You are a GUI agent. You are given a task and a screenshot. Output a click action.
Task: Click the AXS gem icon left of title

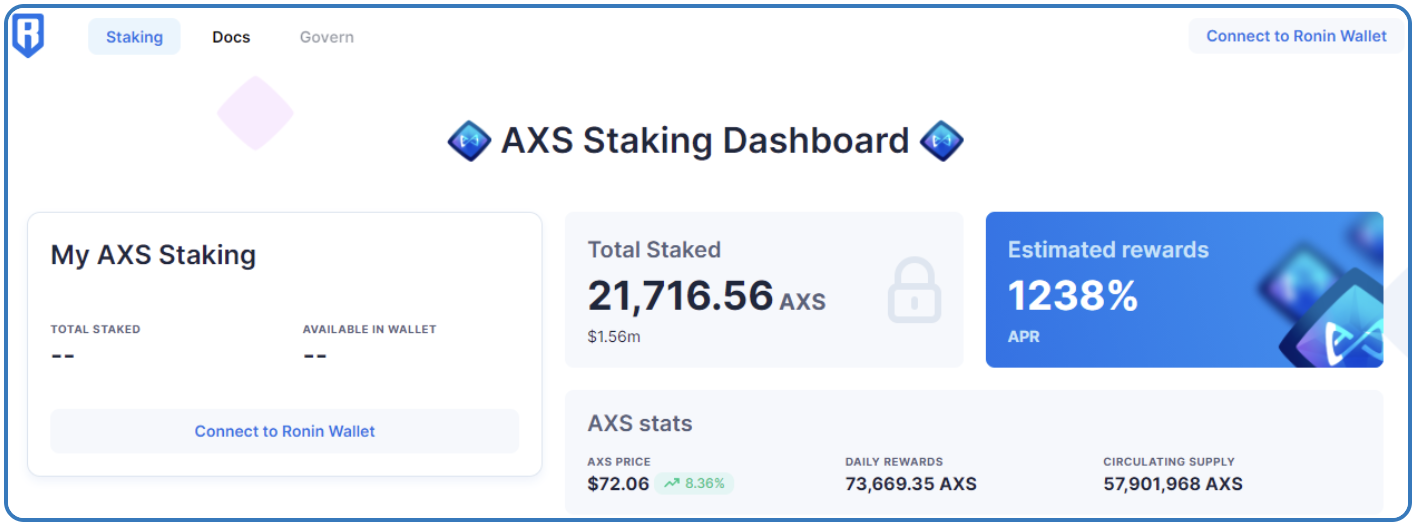[x=469, y=141]
